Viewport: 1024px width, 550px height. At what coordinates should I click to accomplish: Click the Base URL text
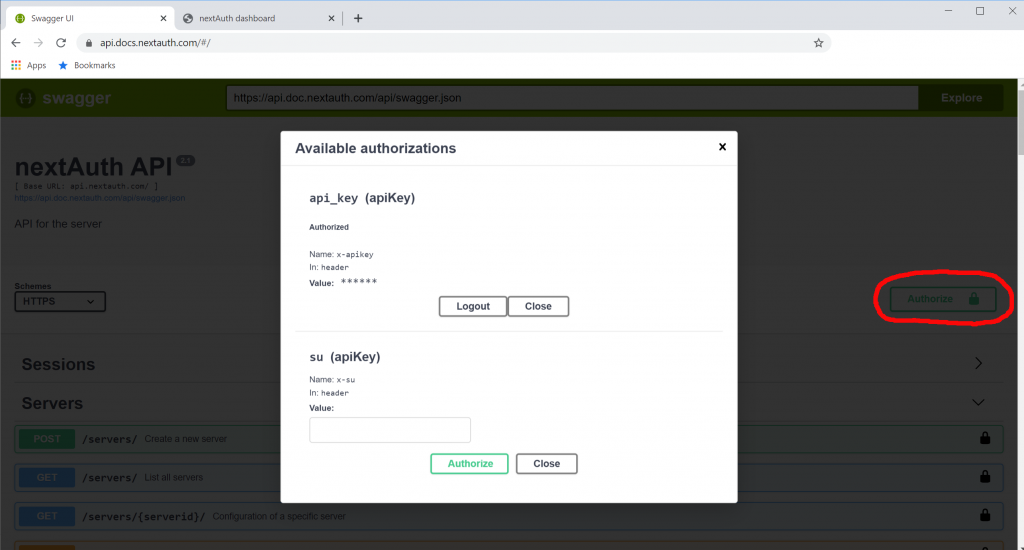(86, 186)
